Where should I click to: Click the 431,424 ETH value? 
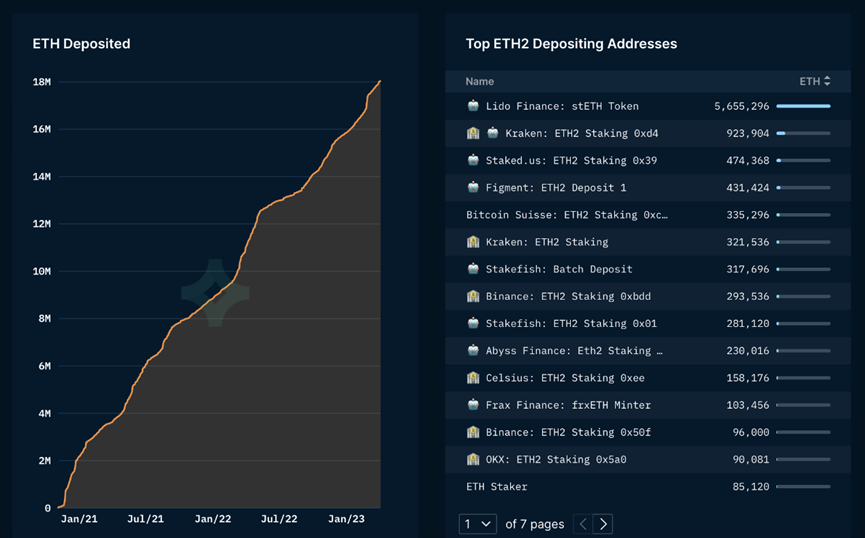pyautogui.click(x=747, y=188)
